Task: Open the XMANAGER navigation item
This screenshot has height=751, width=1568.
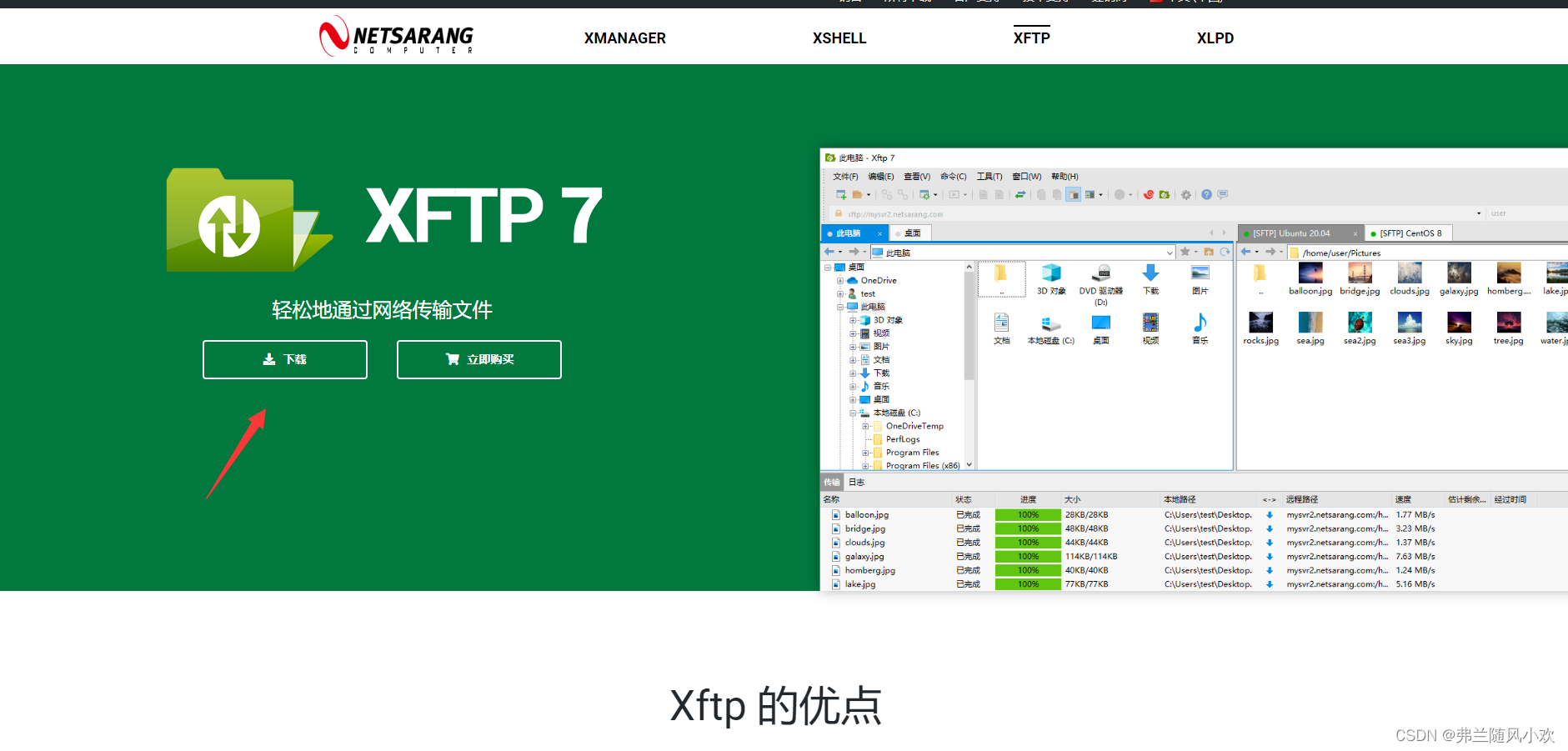Action: [x=625, y=38]
